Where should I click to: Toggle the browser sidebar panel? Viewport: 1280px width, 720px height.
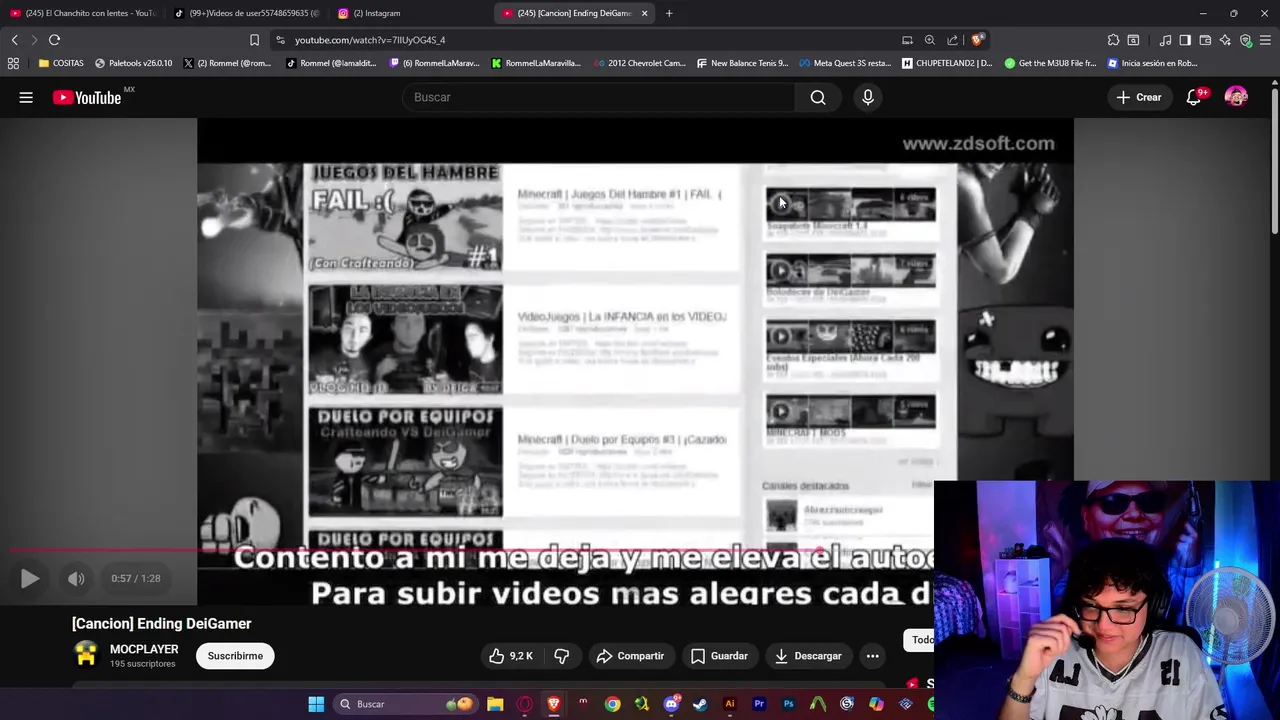tap(1185, 40)
